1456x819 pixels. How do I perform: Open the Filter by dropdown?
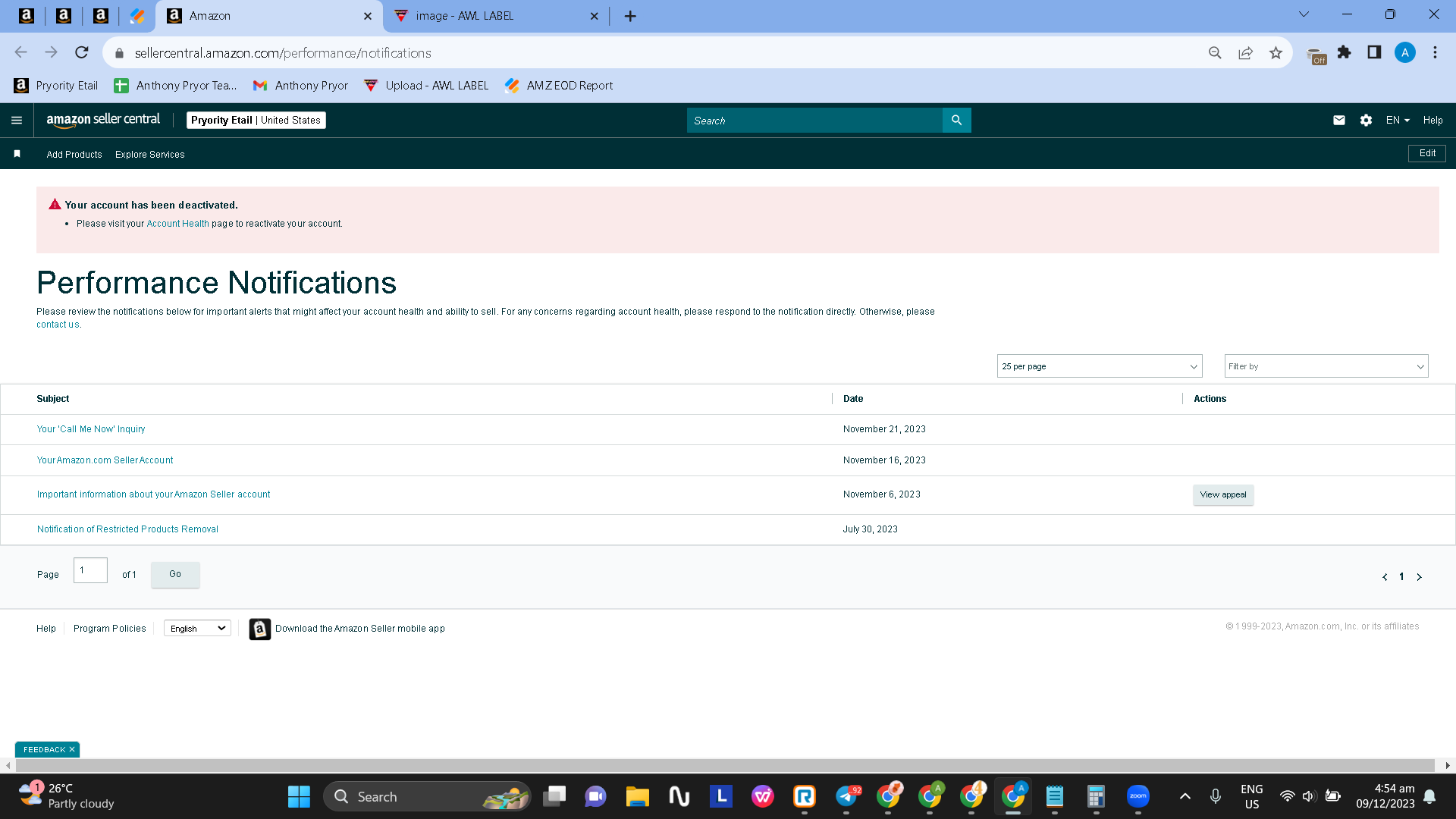(1326, 366)
